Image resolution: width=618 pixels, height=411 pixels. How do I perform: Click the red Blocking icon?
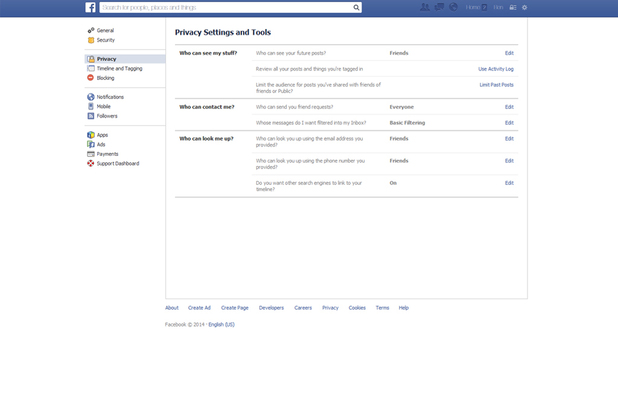(91, 78)
